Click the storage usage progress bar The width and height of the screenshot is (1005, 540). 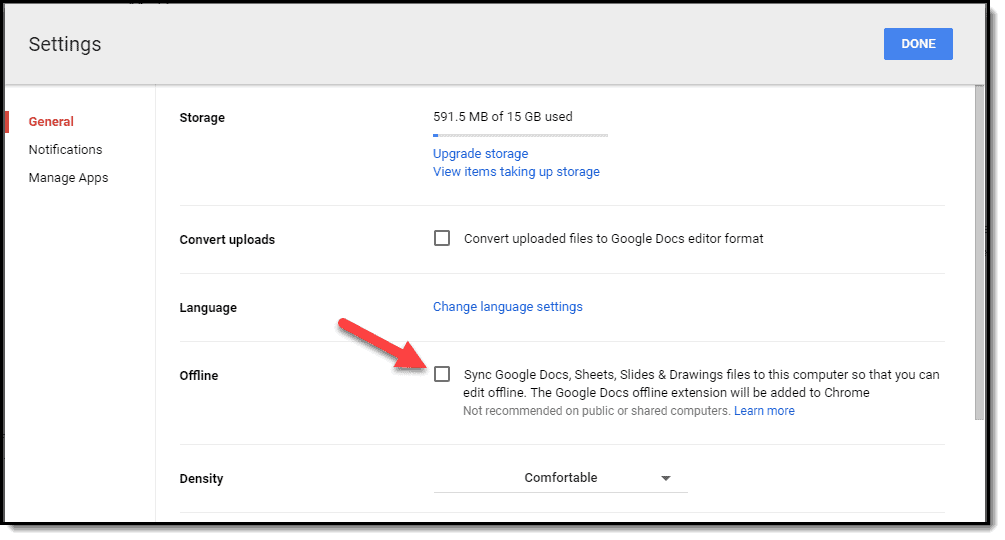(x=520, y=135)
